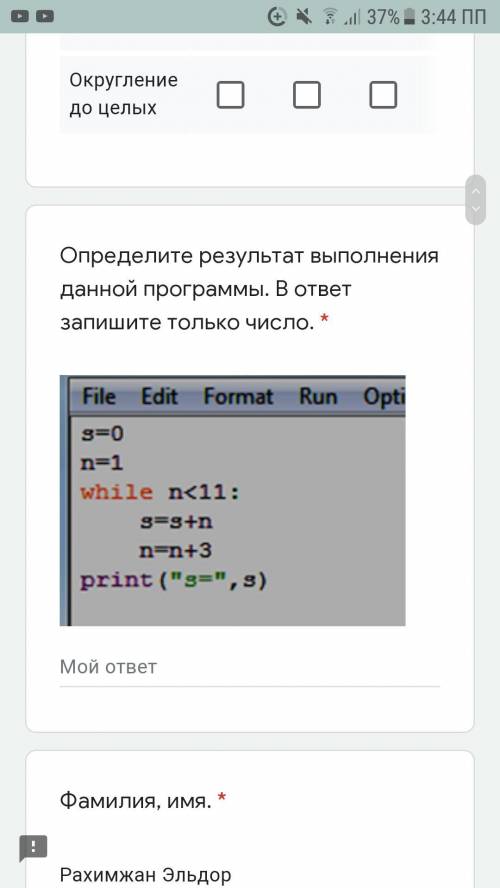Open the code screenshot image
The width and height of the screenshot is (500, 888).
(x=233, y=500)
